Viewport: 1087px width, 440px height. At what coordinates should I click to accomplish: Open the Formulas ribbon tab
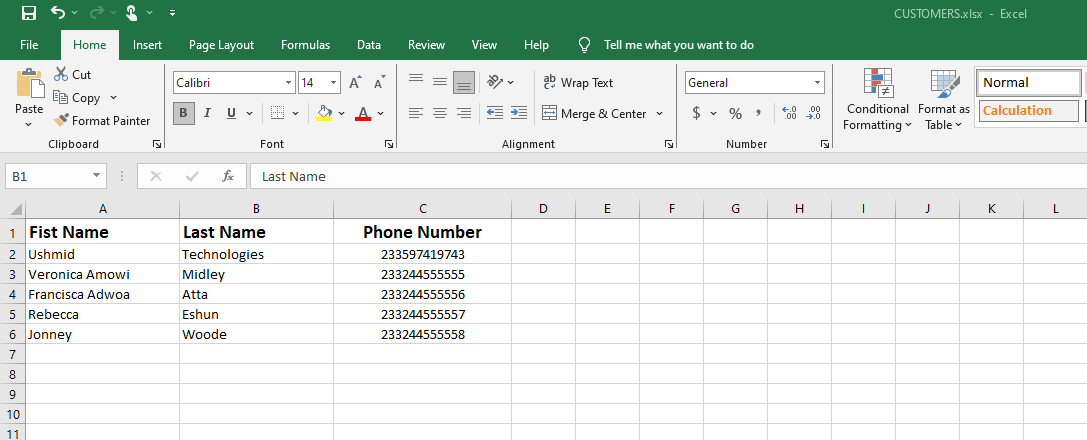[x=305, y=45]
